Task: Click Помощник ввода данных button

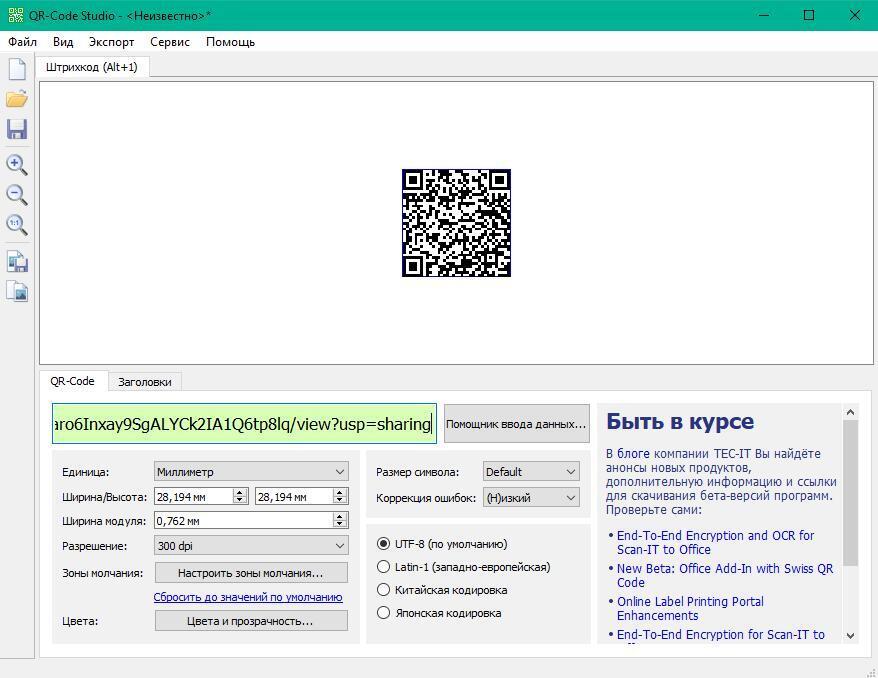Action: pyautogui.click(x=516, y=424)
